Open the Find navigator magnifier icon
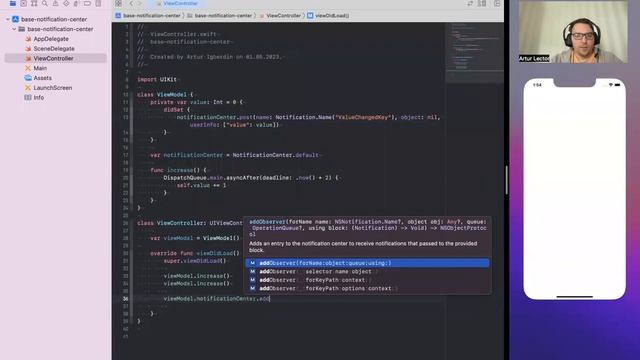 [44, 3]
